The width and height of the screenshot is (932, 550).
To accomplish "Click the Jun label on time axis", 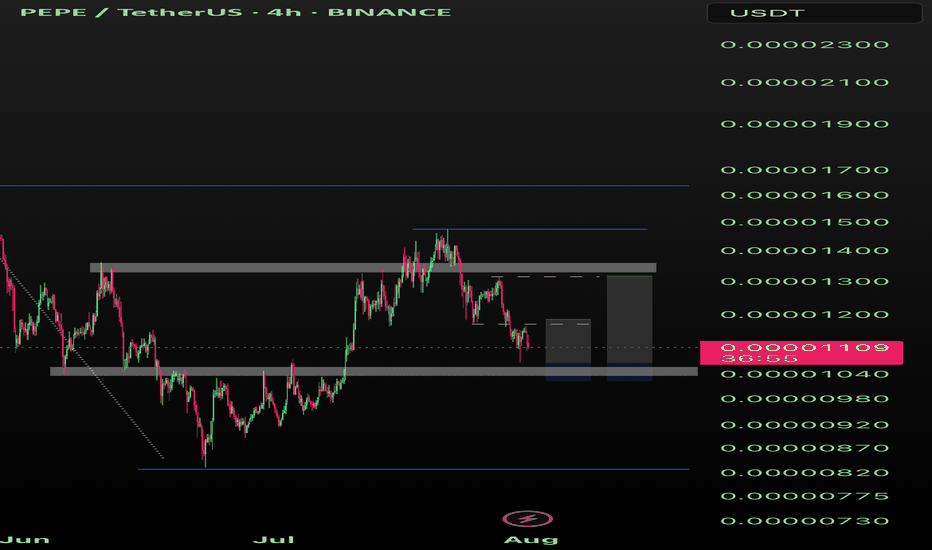I will click(x=25, y=540).
